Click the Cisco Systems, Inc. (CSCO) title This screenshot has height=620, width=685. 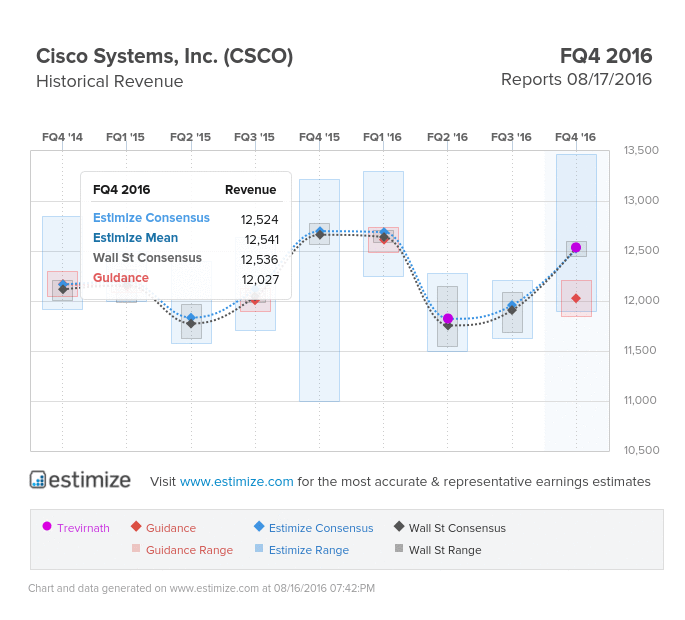tap(164, 56)
